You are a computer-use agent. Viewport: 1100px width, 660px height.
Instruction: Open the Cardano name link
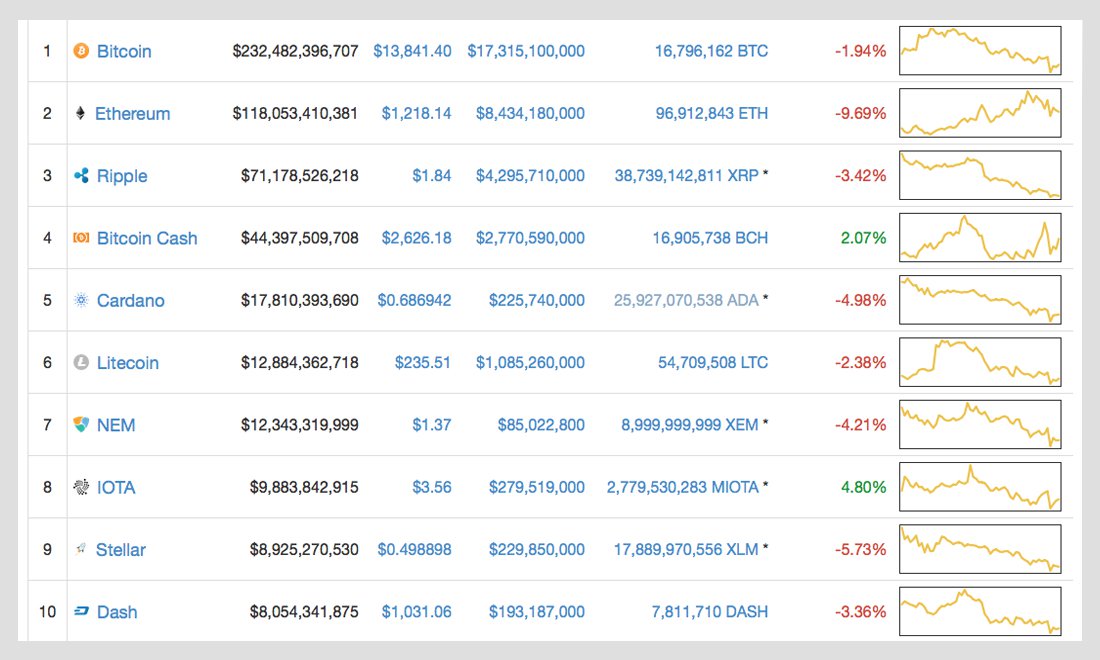coord(130,301)
